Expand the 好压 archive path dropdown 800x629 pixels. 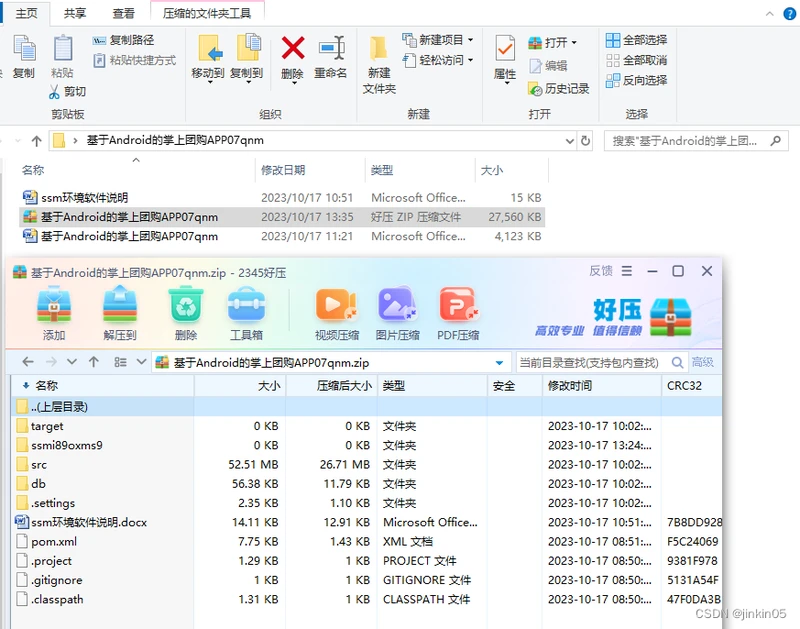[x=499, y=363]
